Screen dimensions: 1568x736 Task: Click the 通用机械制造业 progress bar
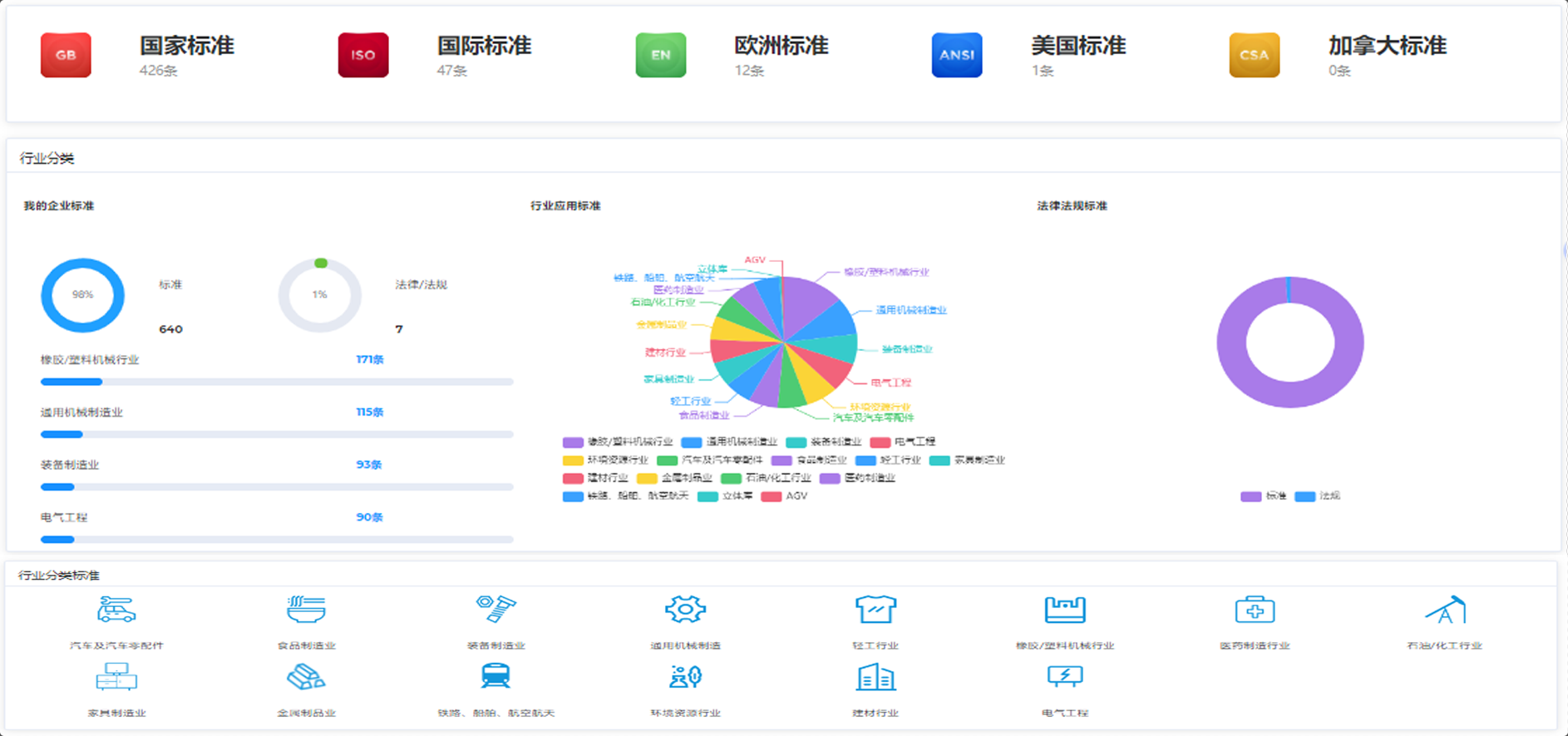276,434
